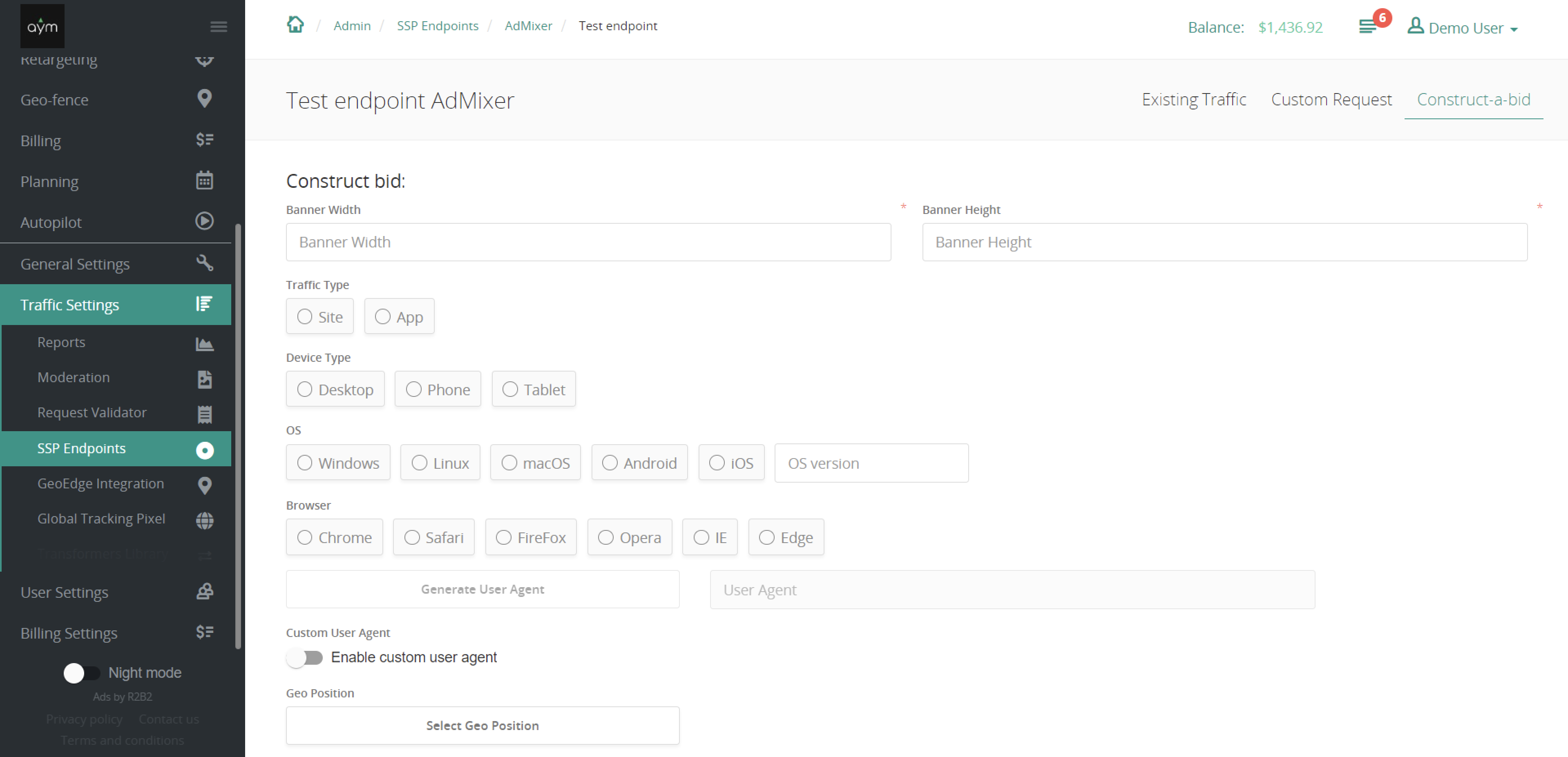Click the aym logo
This screenshot has height=757, width=1568.
(x=42, y=26)
